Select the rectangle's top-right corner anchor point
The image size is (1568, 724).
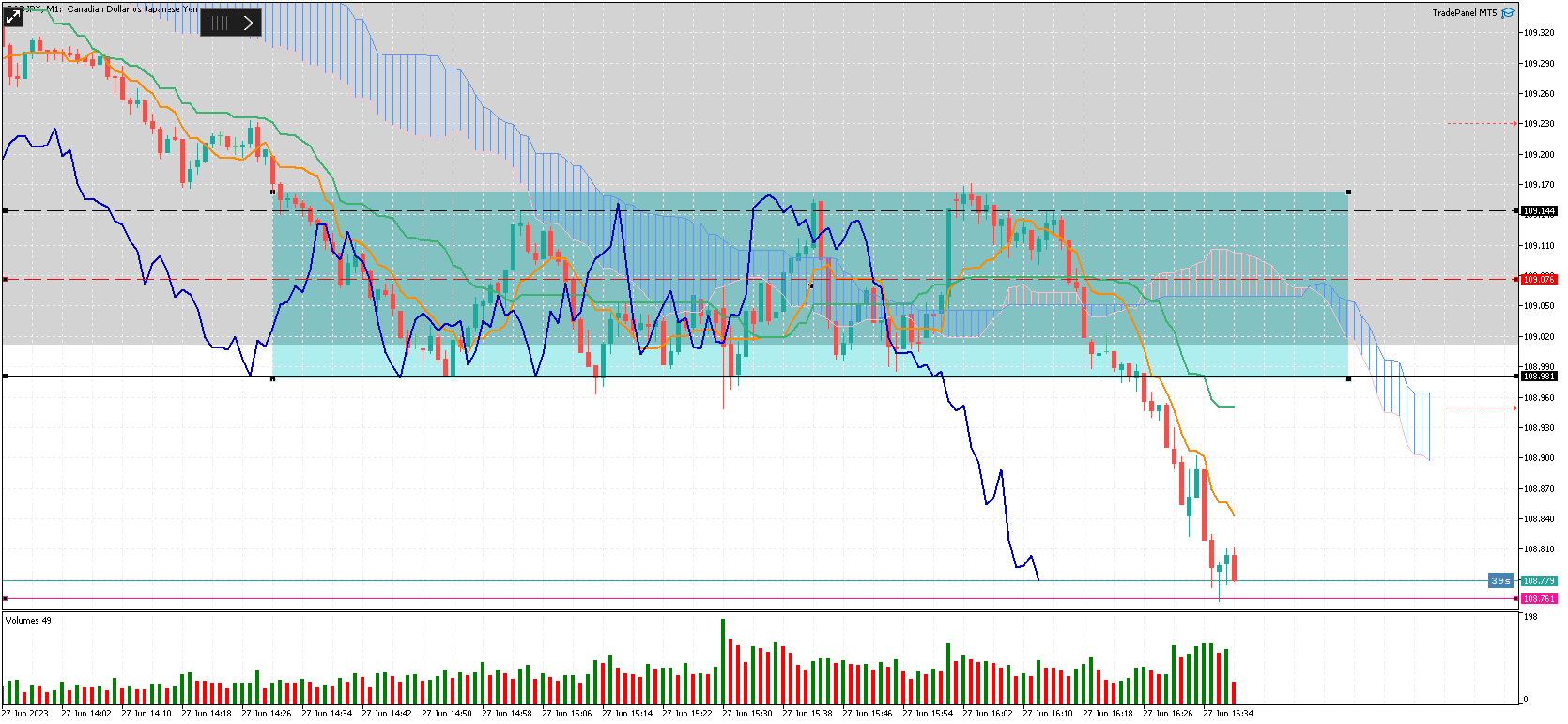tap(1349, 192)
